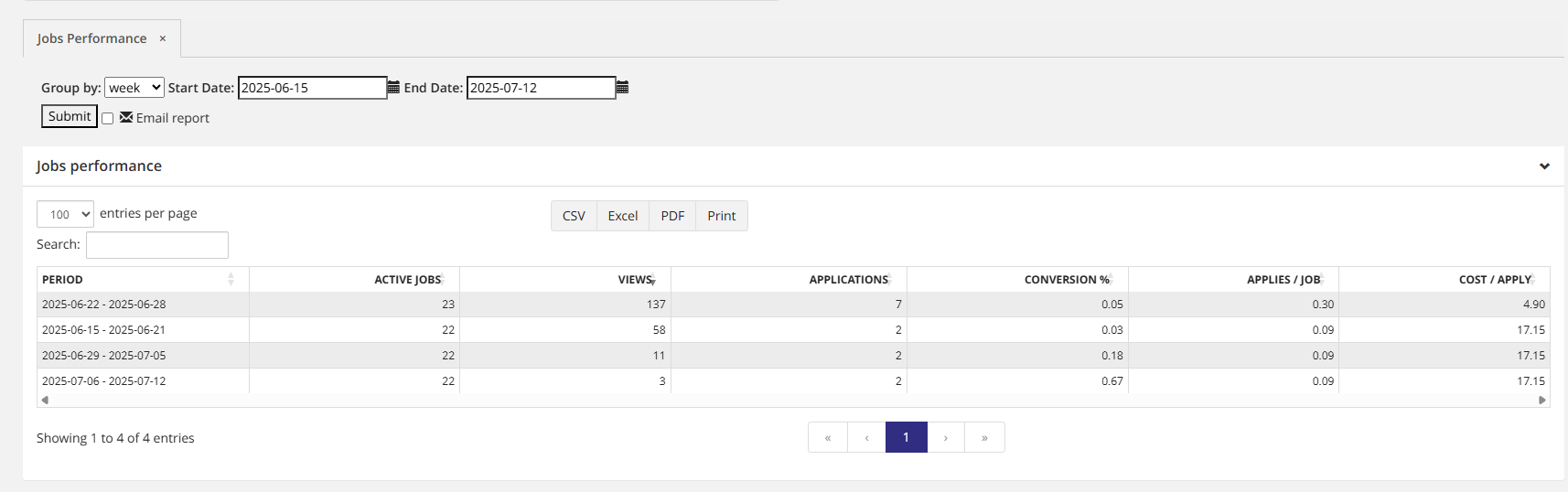Open the End Date calendar picker icon

(x=622, y=88)
